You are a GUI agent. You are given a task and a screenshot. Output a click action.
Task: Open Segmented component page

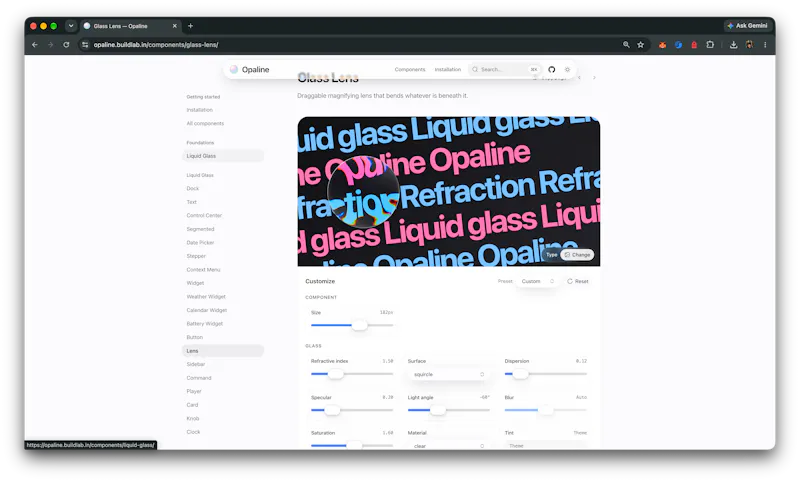200,229
